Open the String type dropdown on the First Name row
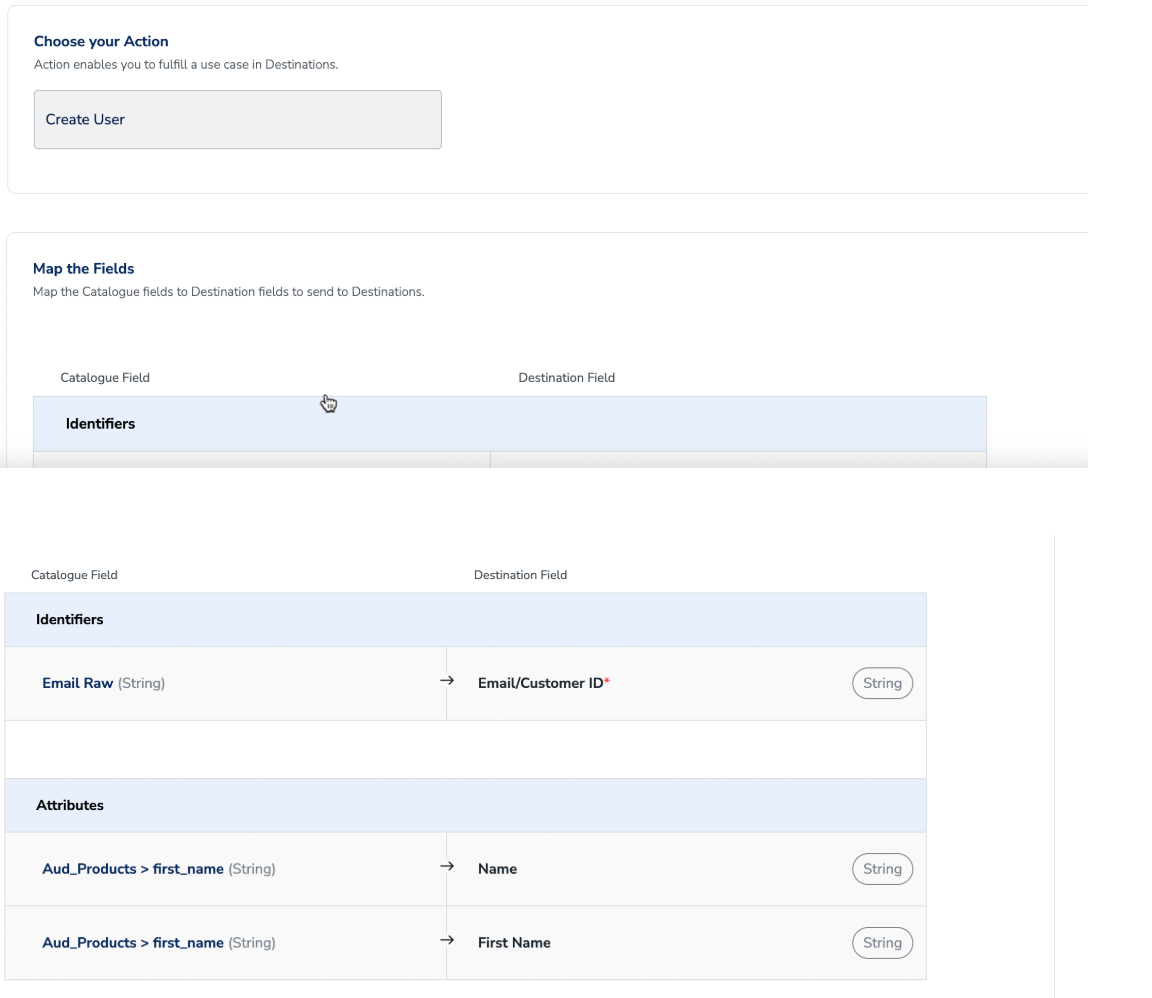The image size is (1152, 998). [x=882, y=942]
